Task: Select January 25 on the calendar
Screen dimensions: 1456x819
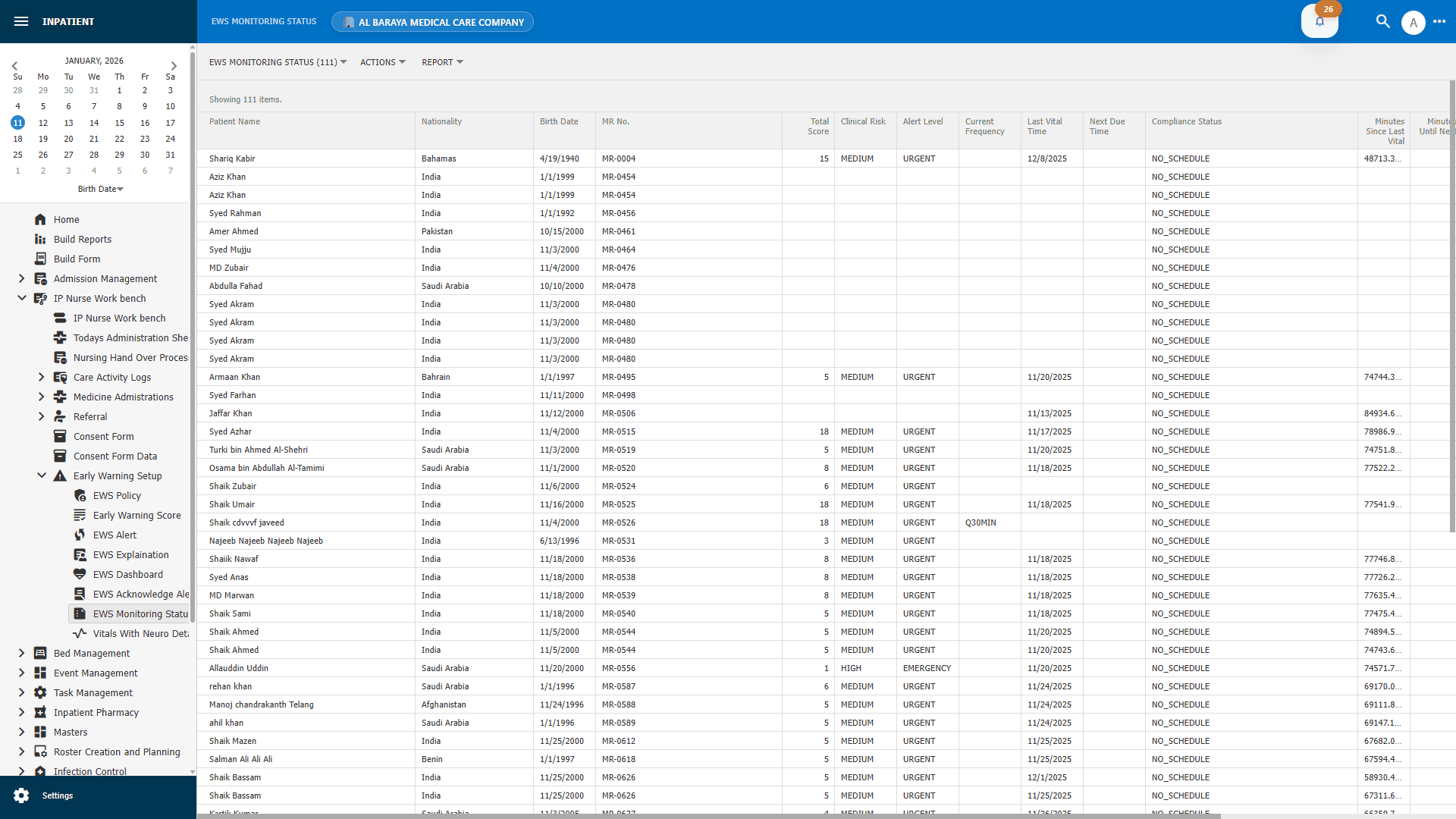Action: (x=17, y=155)
